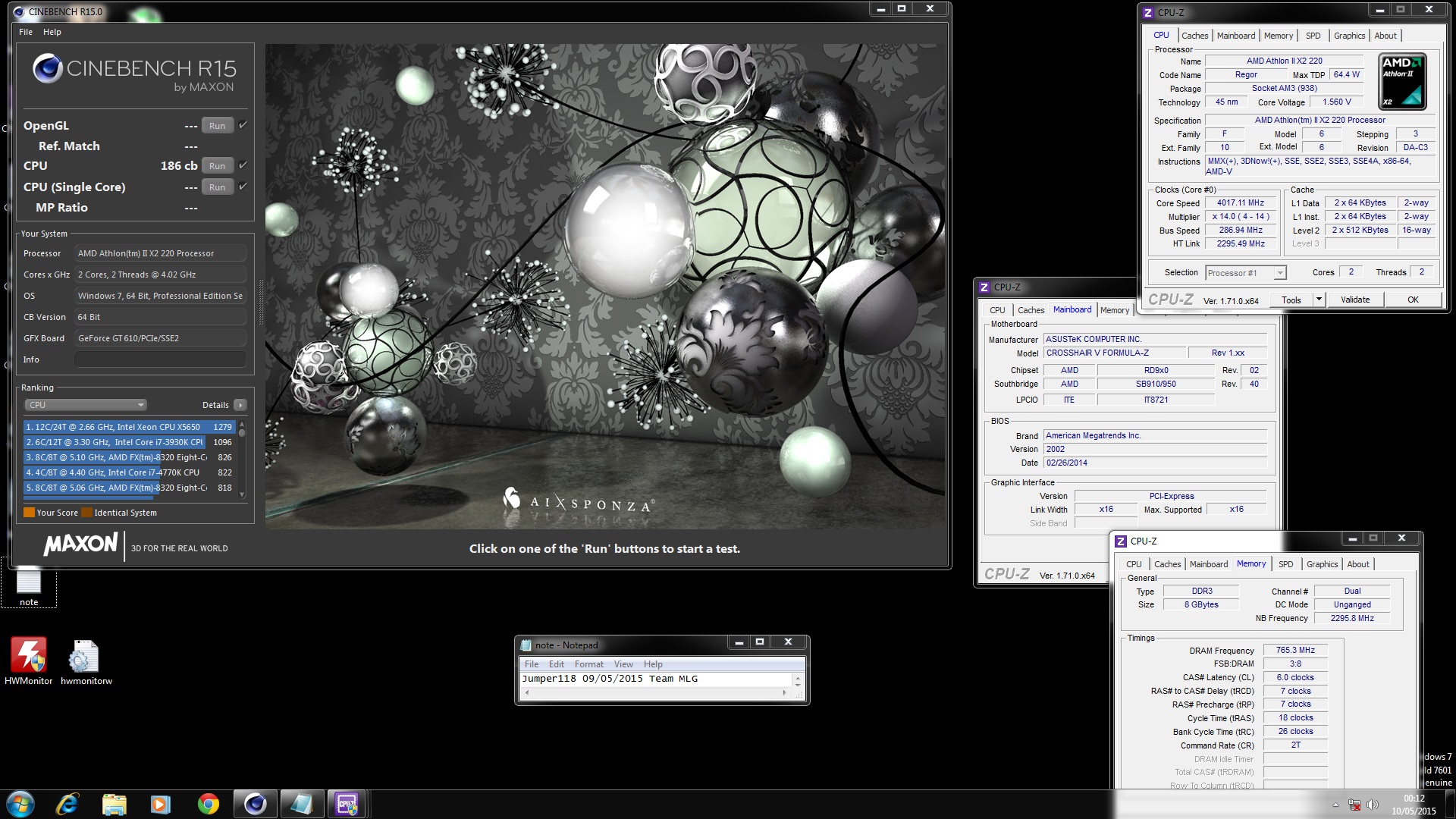Select Core i7-4770K ranking entry

click(129, 472)
